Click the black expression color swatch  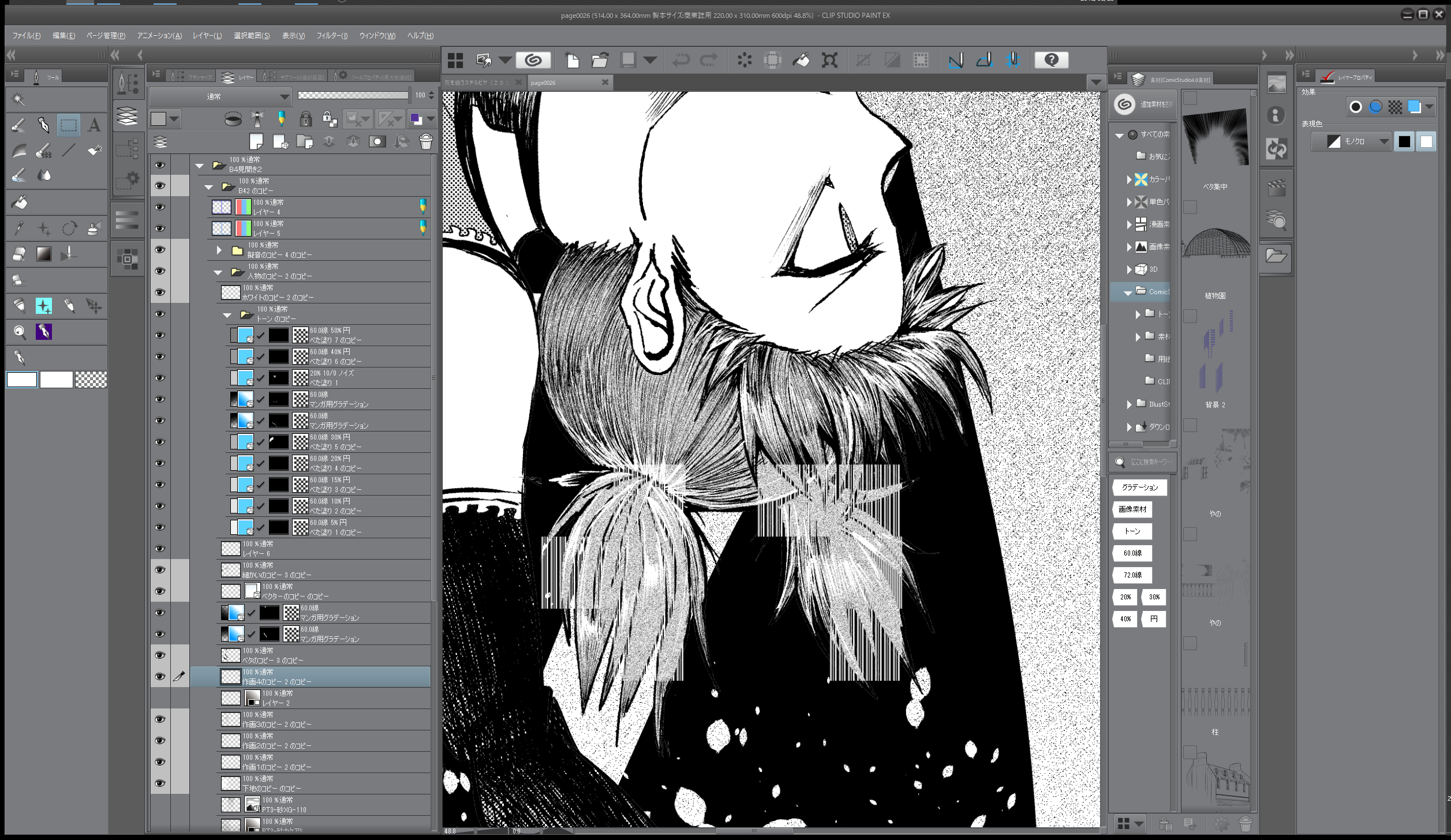pos(1404,141)
